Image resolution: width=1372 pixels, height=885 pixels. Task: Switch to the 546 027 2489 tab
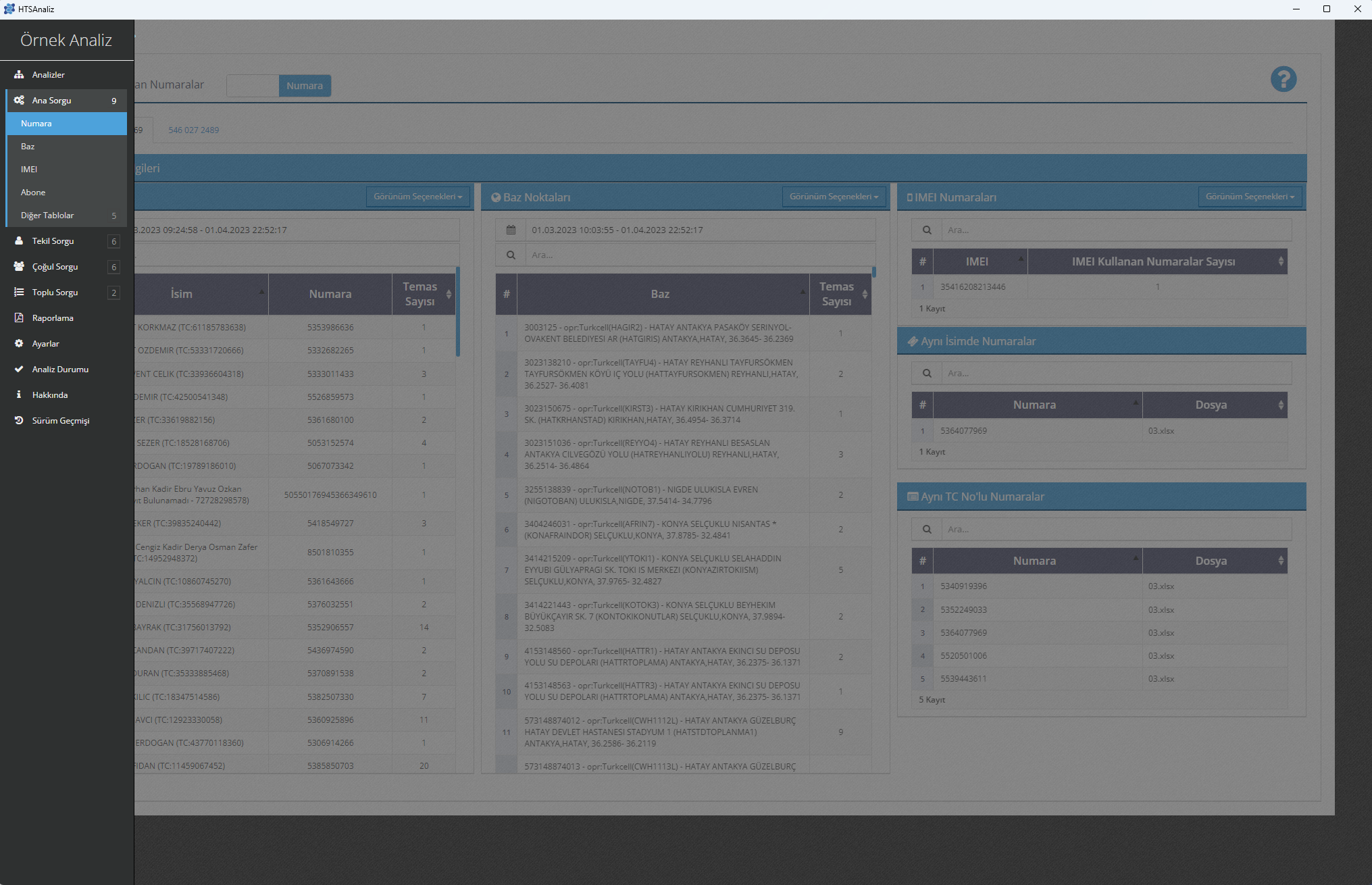193,130
